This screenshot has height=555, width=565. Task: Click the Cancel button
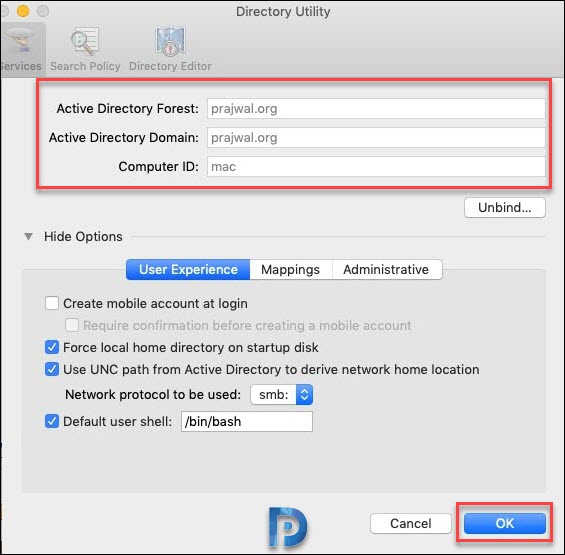(410, 523)
